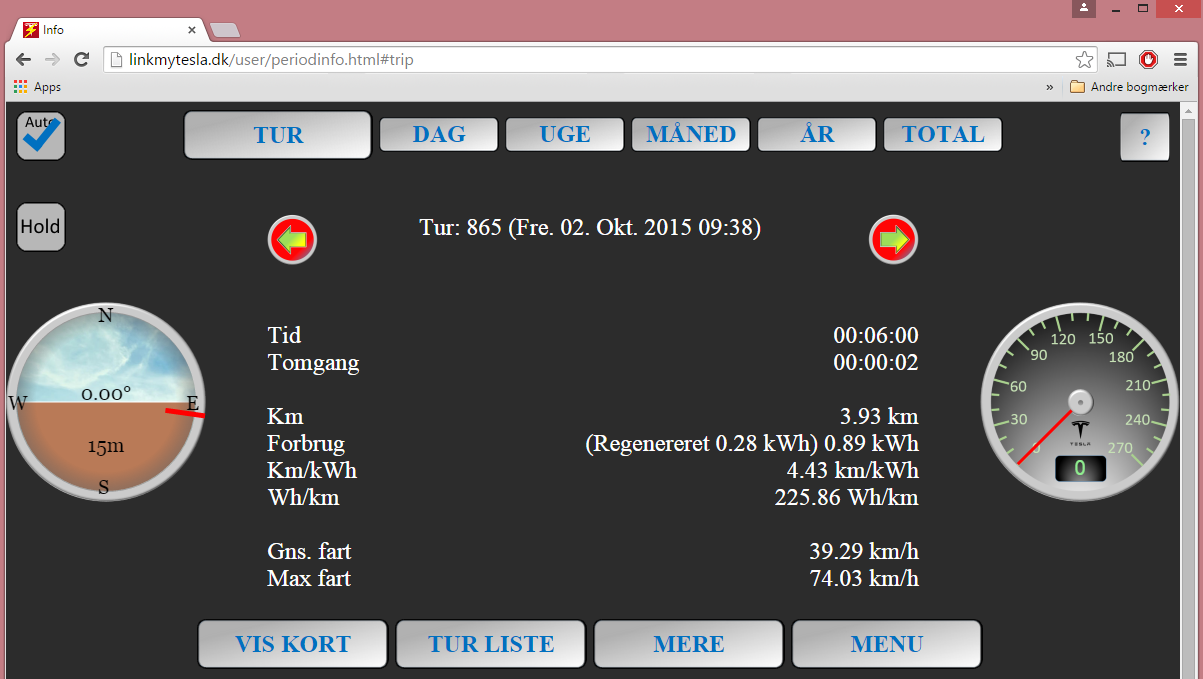Open the Apps shortcut in bookmarks bar
The width and height of the screenshot is (1203, 679).
pyautogui.click(x=37, y=87)
